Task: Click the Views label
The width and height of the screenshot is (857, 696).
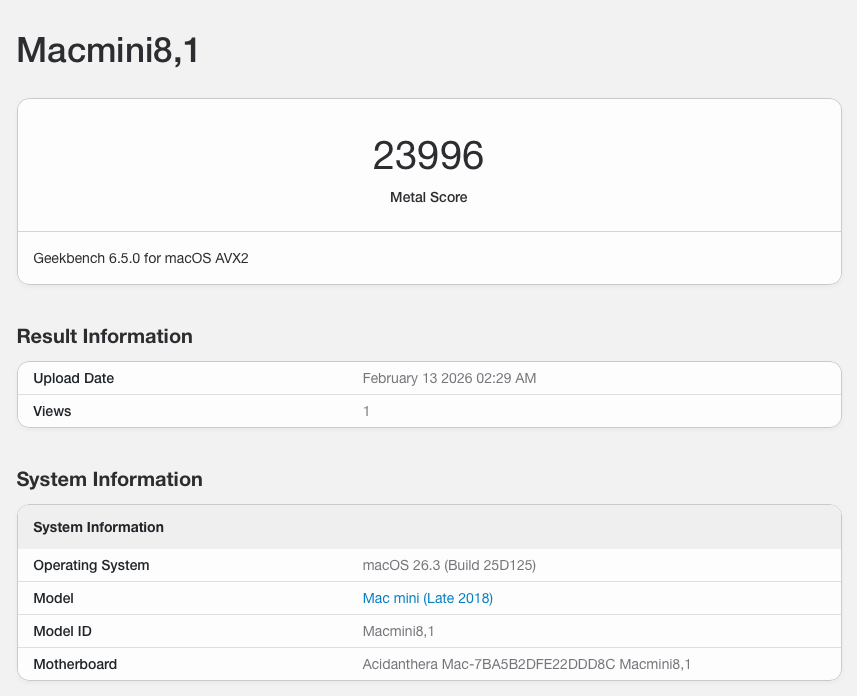Action: click(x=52, y=411)
